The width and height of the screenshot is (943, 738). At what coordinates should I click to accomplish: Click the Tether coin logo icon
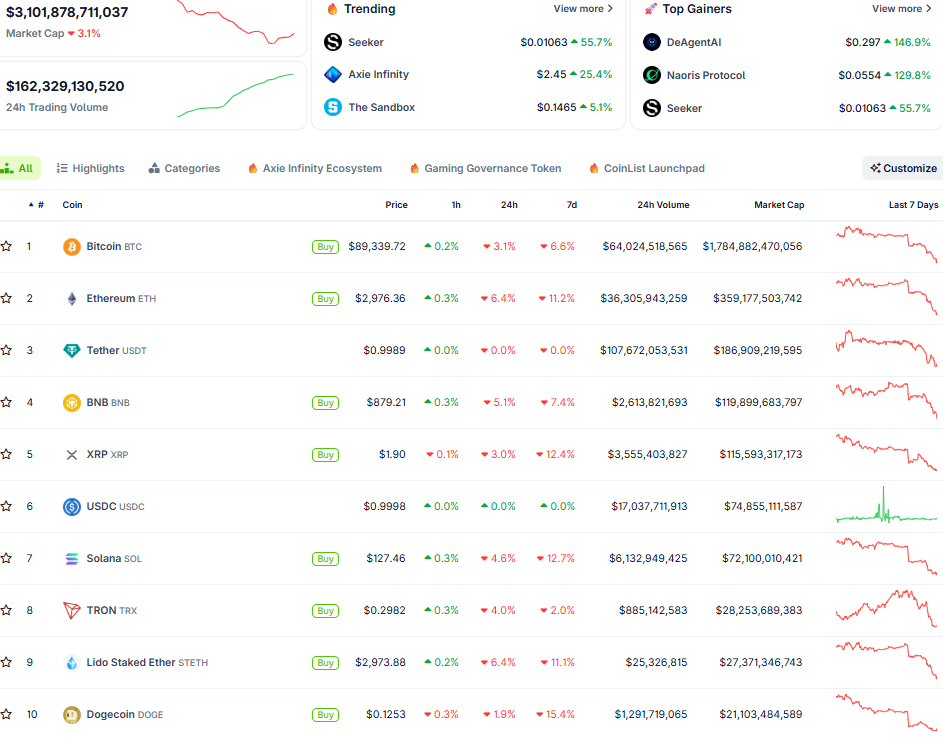click(72, 350)
